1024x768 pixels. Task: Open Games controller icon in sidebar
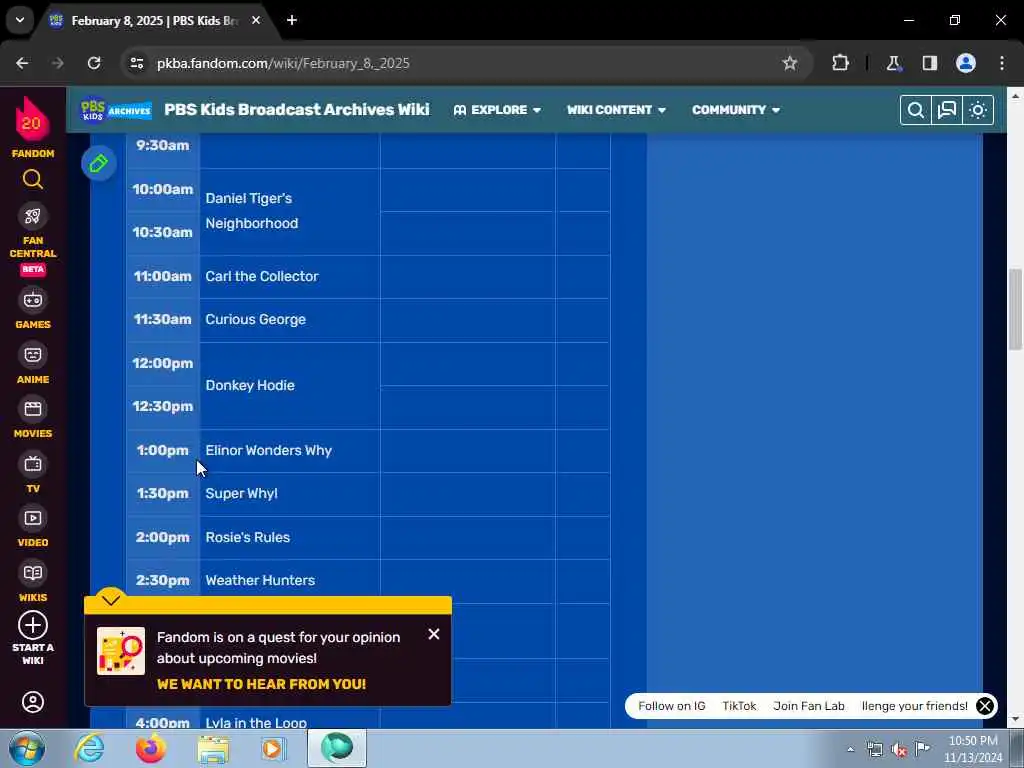coord(33,300)
